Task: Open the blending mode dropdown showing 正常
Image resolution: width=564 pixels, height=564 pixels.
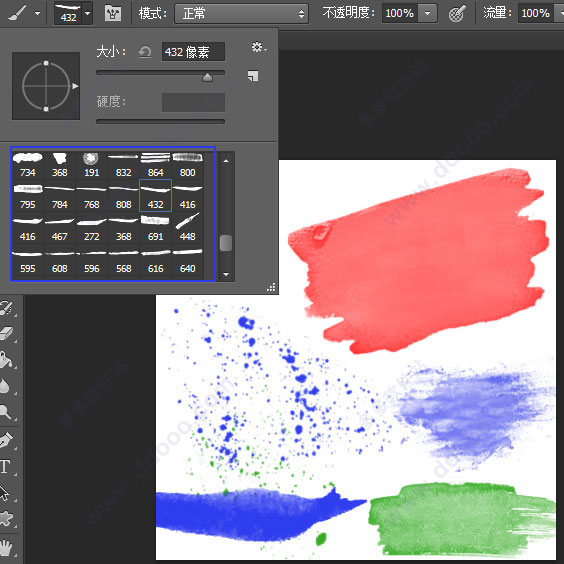Action: [241, 14]
